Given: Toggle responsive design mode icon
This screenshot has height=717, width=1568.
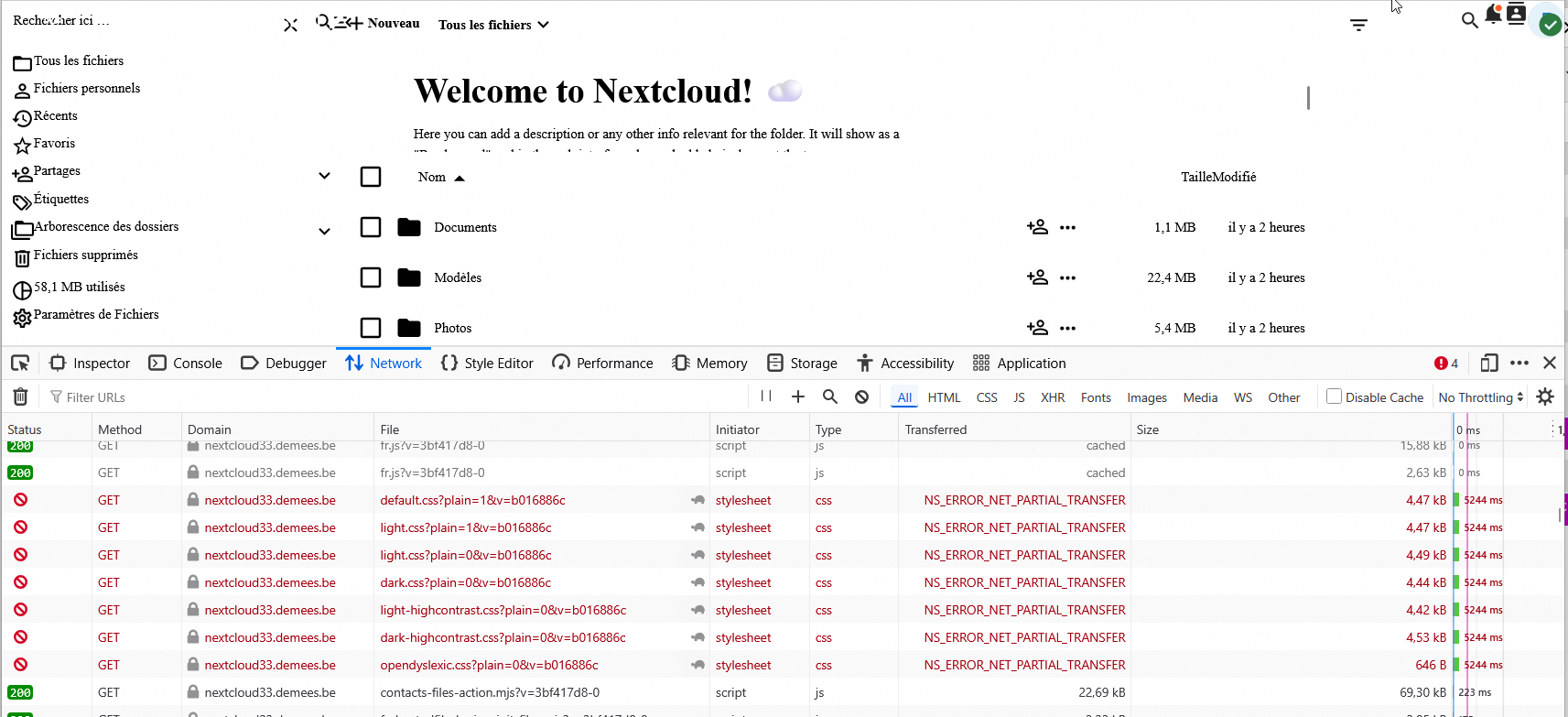Looking at the screenshot, I should (1489, 364).
